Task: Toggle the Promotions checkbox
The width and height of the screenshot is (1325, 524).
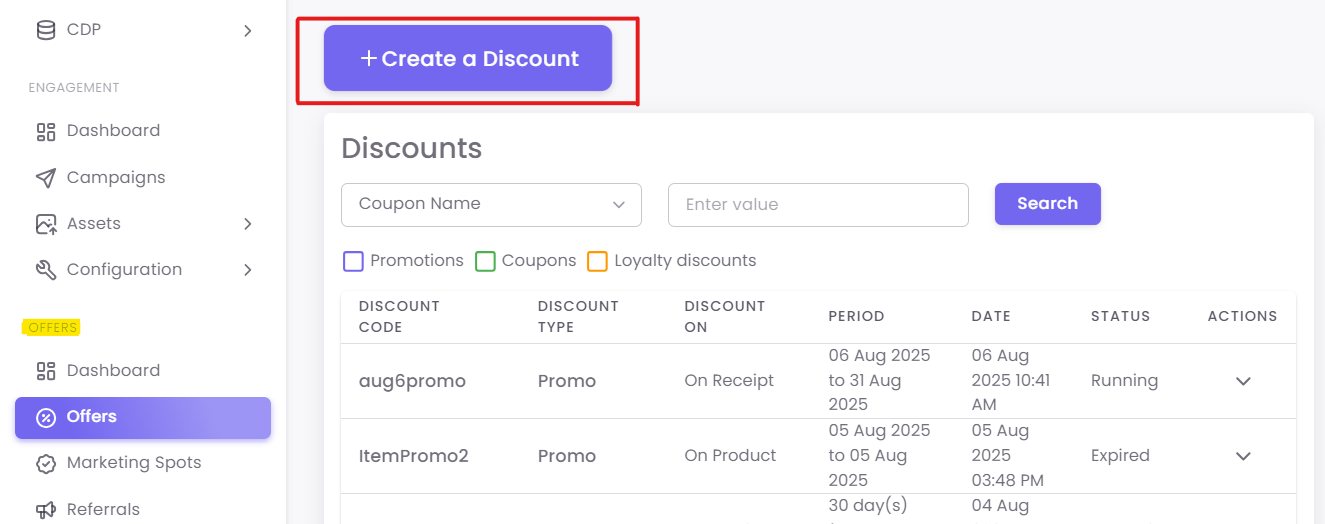Action: coord(353,262)
